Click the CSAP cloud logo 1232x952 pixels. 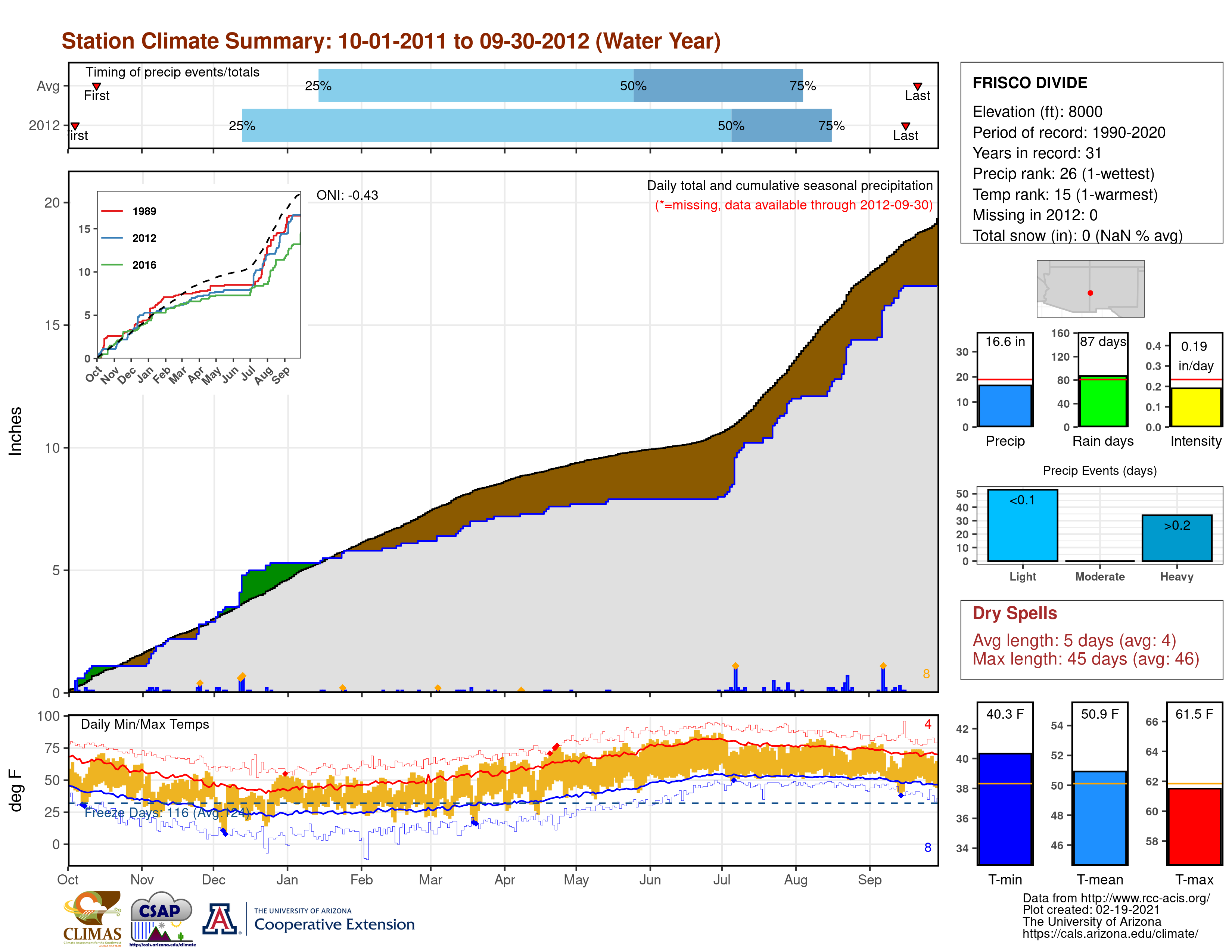point(162,918)
